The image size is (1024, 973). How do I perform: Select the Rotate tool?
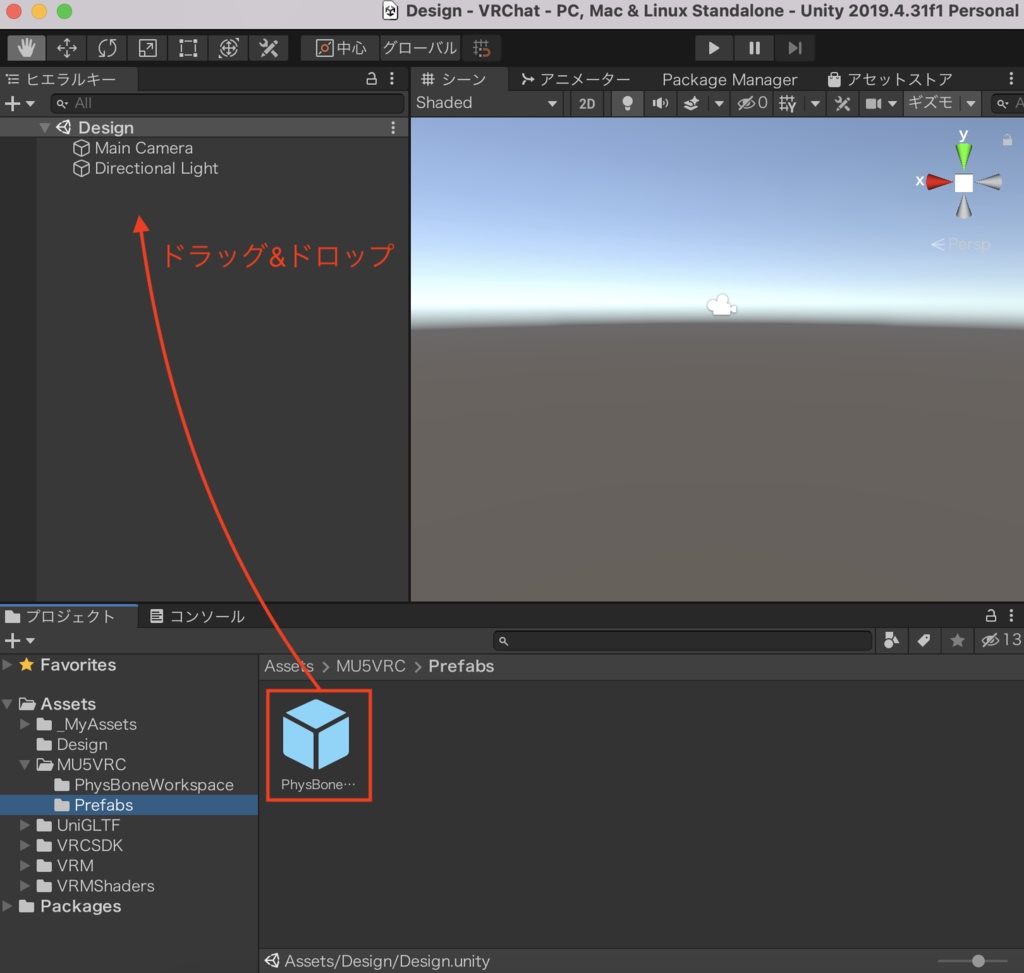pos(107,47)
